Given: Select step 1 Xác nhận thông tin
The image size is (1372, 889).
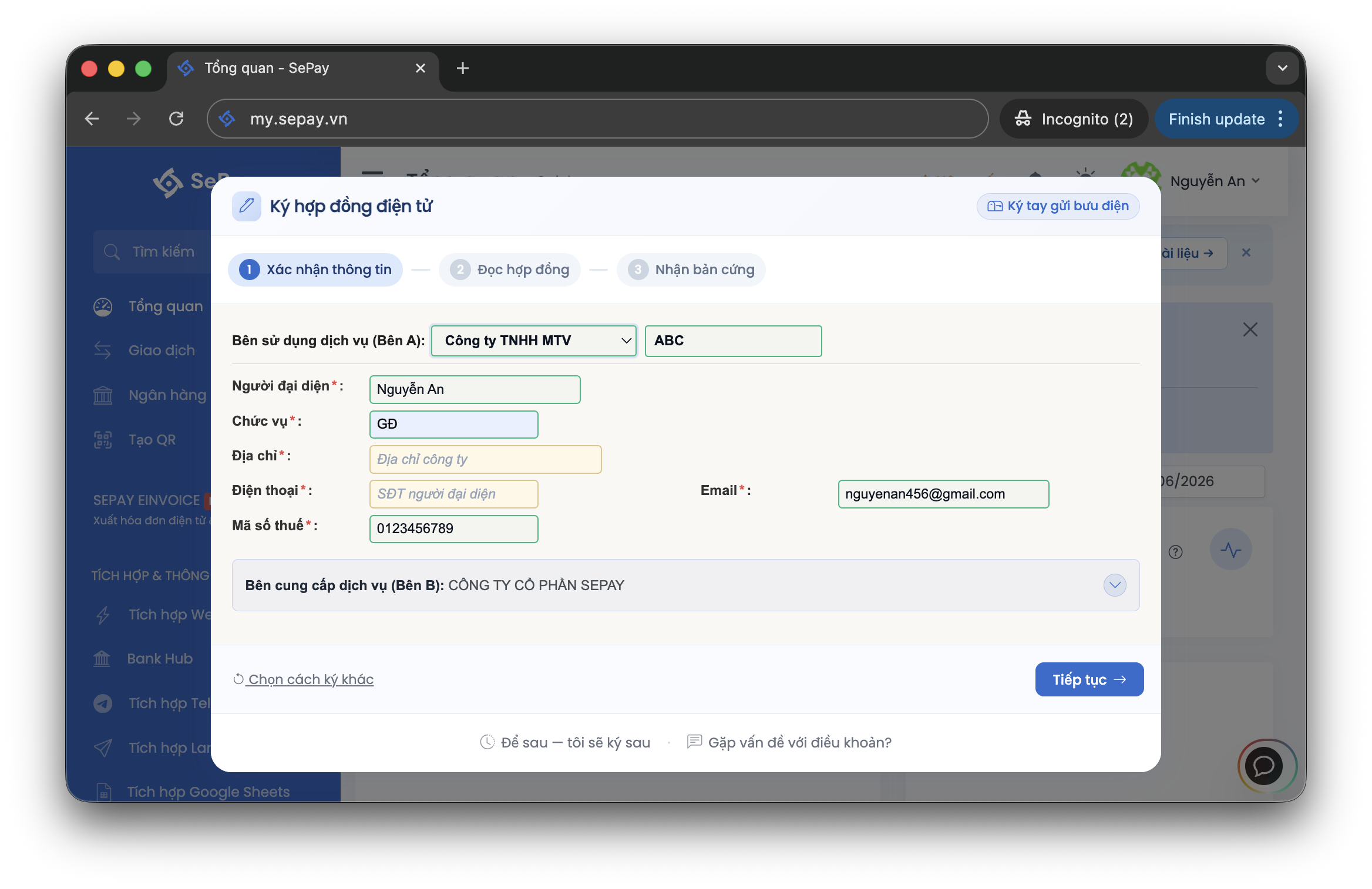Looking at the screenshot, I should click(x=315, y=270).
